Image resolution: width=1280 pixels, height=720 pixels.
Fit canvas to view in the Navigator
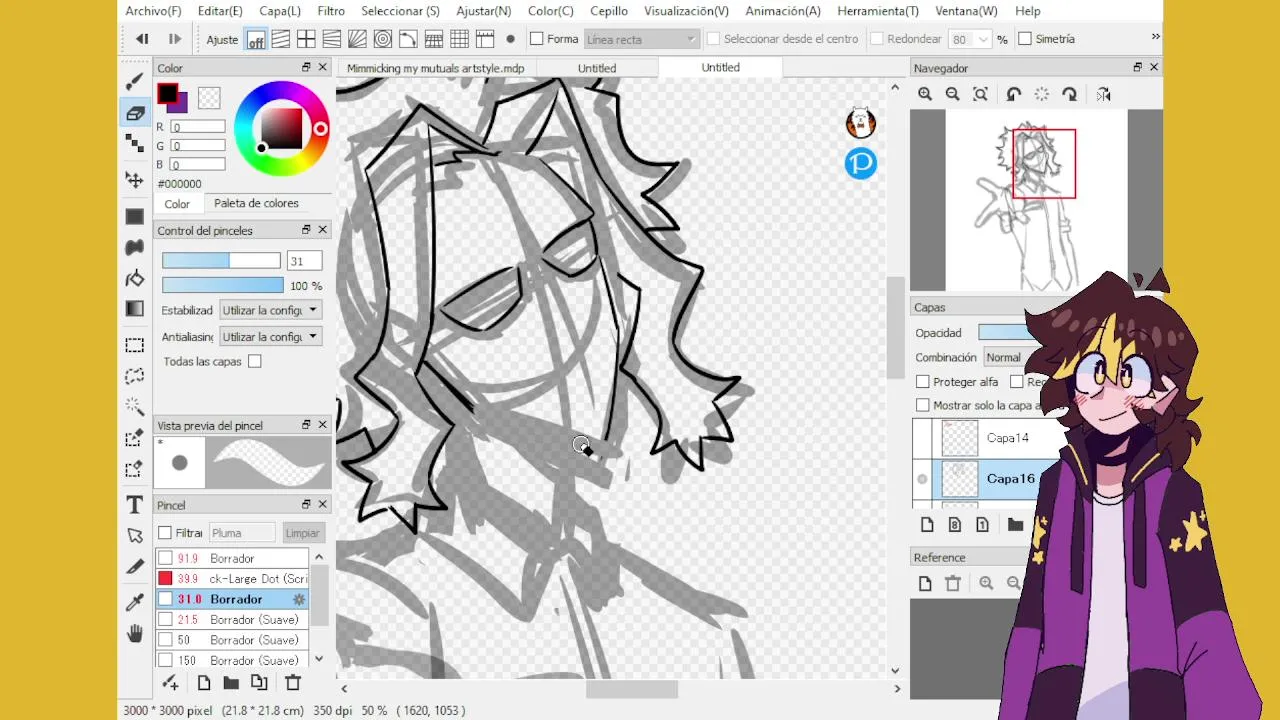click(981, 94)
